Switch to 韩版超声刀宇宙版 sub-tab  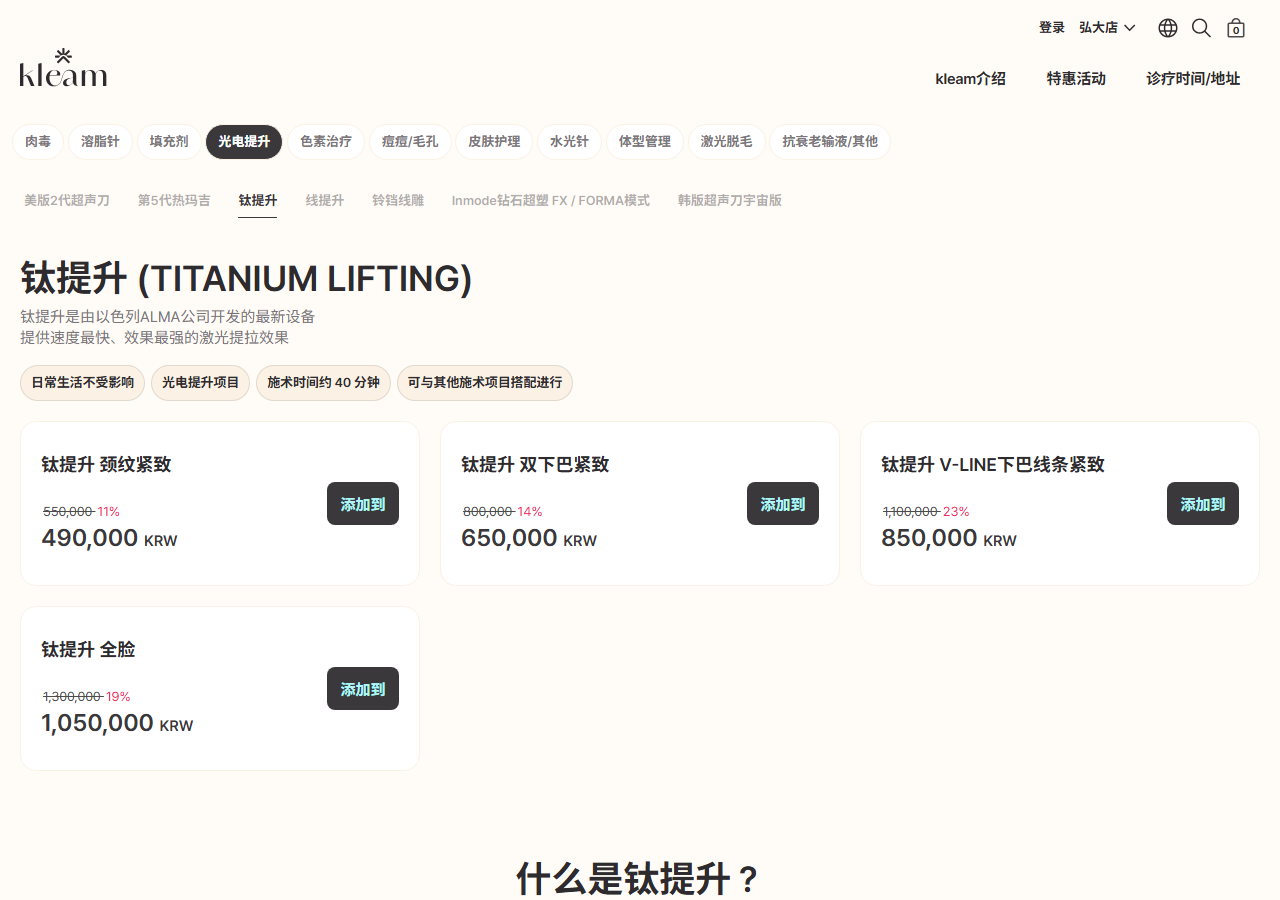(x=730, y=200)
